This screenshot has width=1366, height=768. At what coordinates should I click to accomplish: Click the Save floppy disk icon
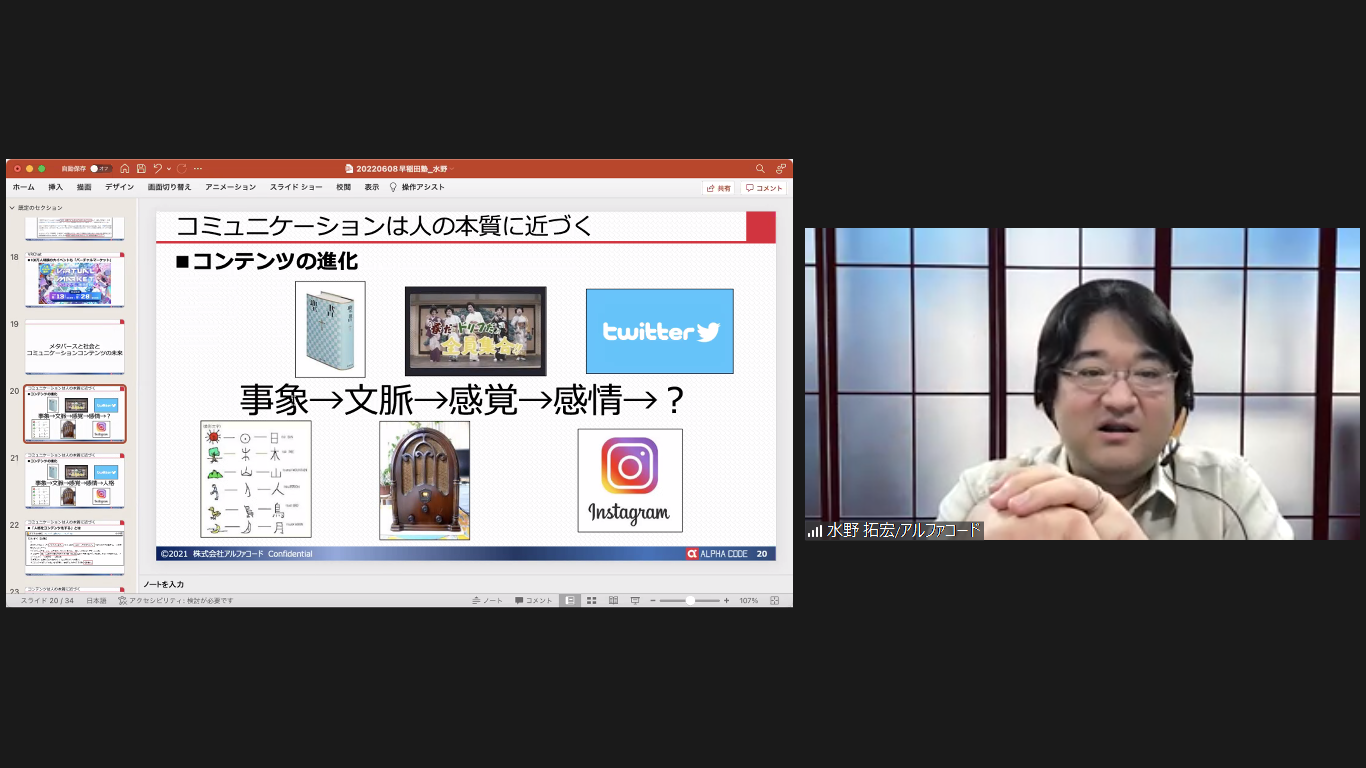pyautogui.click(x=141, y=169)
